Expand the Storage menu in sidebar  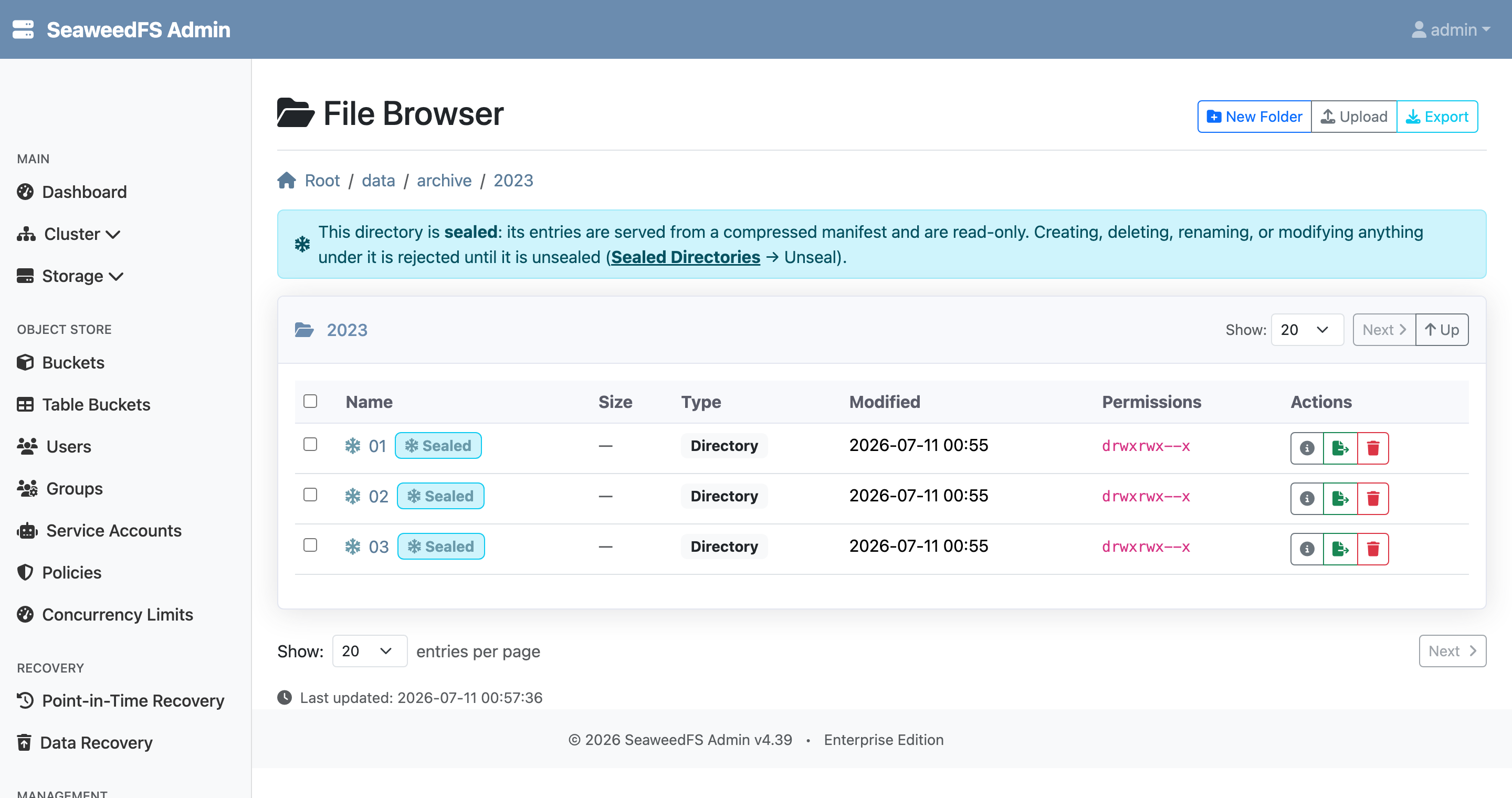click(70, 276)
